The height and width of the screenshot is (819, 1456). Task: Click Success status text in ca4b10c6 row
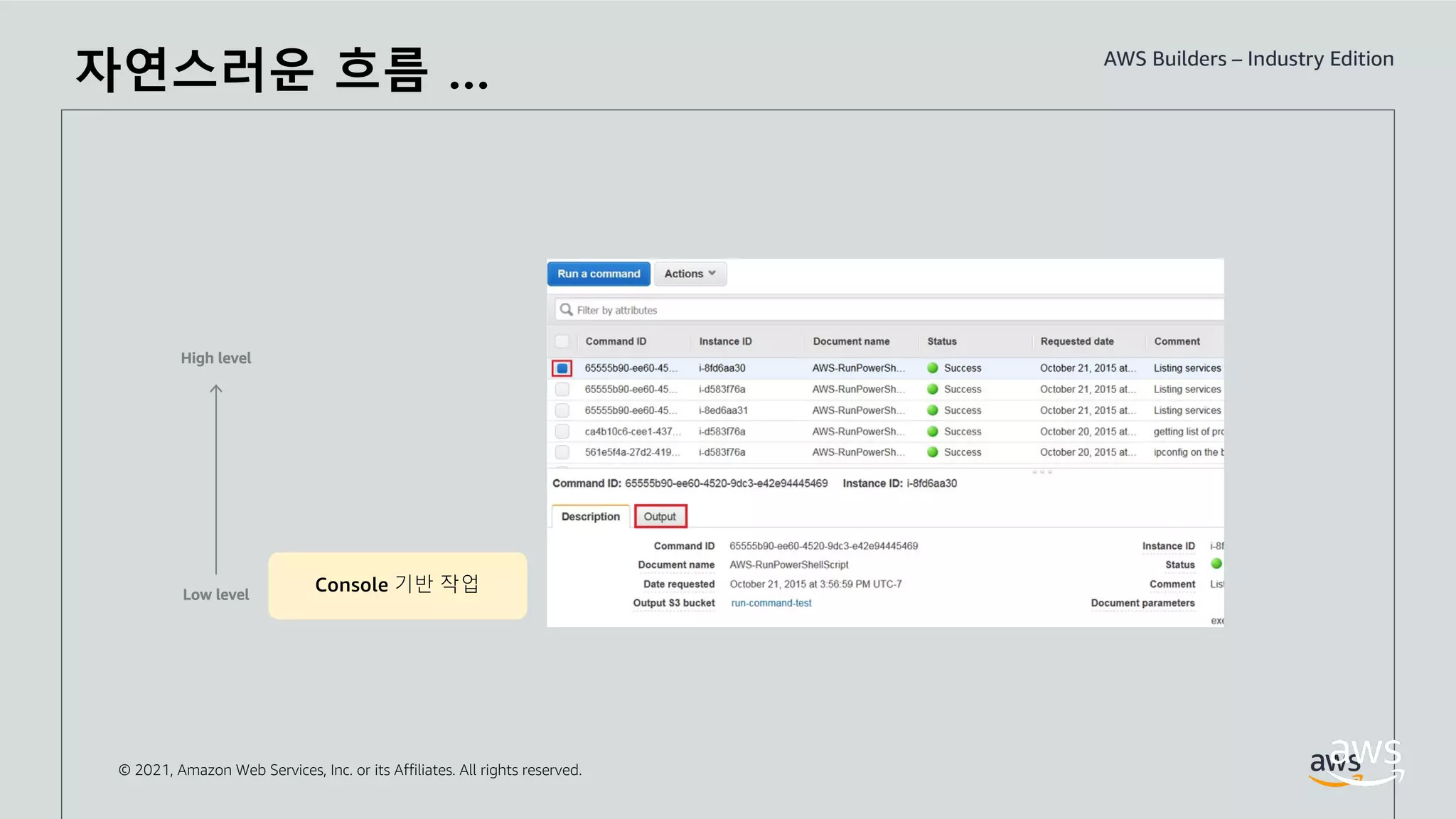963,432
